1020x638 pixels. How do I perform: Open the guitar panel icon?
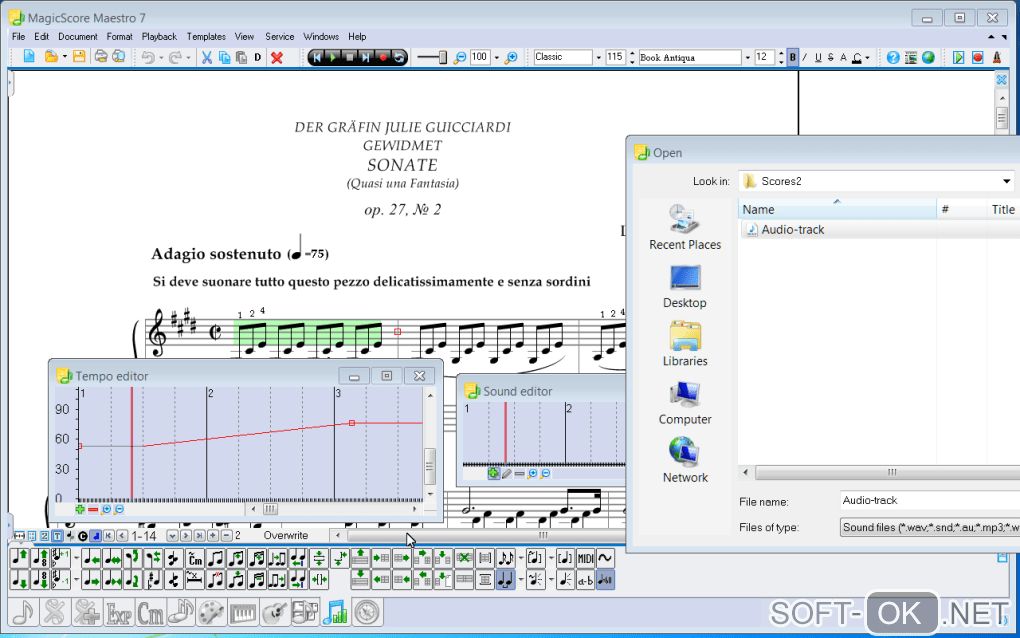(275, 611)
